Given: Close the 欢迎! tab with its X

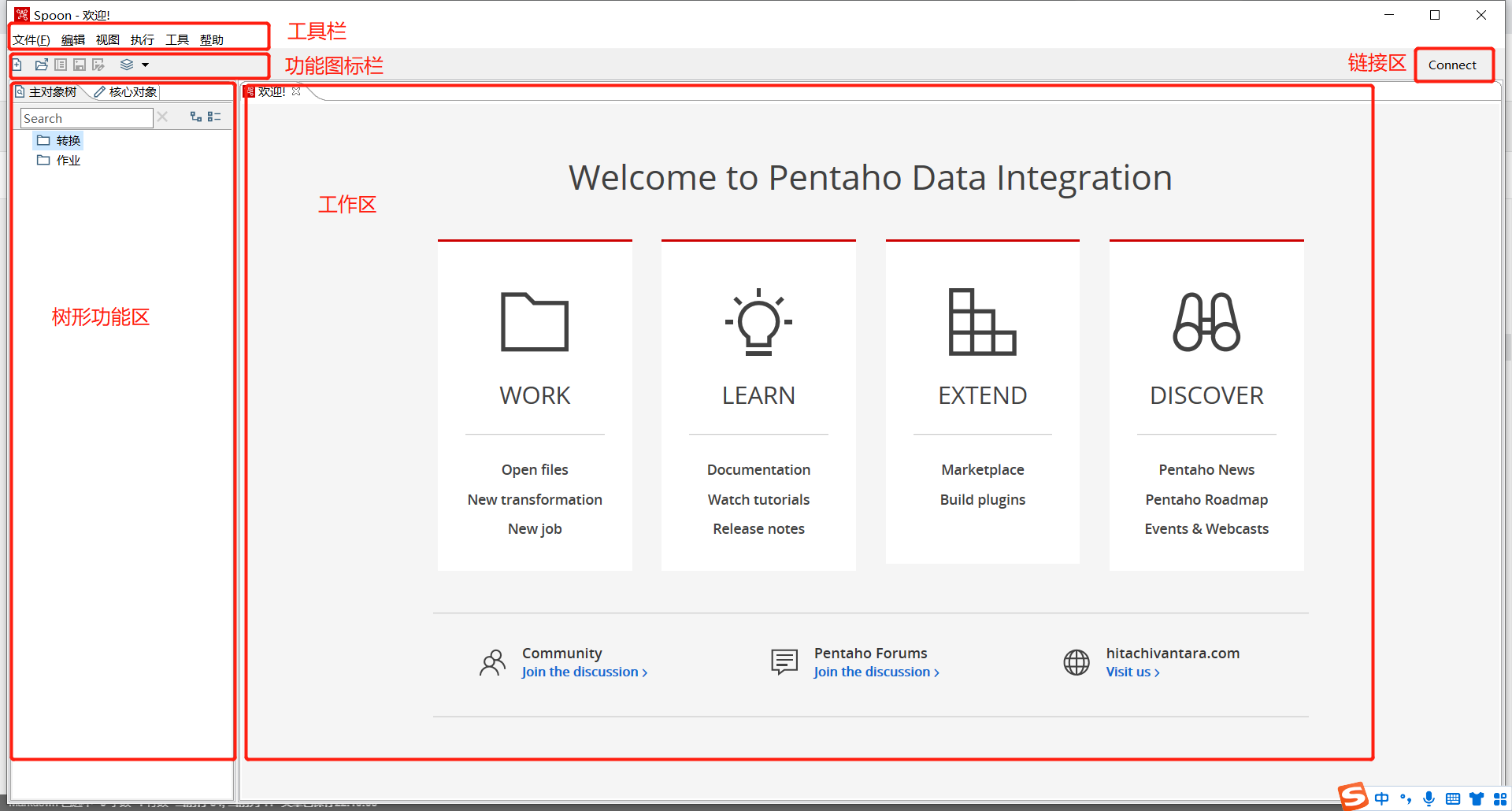Looking at the screenshot, I should [x=296, y=91].
